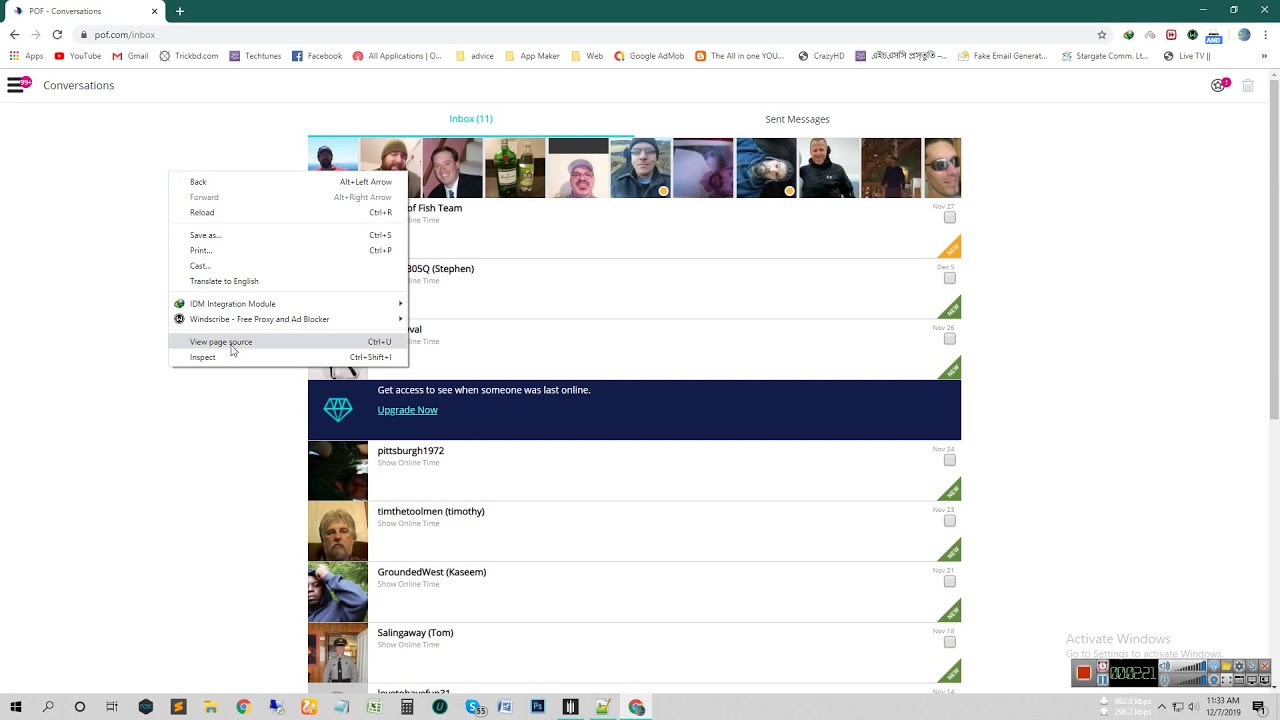This screenshot has height=720, width=1280.
Task: Click Show Online Time under pittsburgh1972
Action: click(408, 463)
